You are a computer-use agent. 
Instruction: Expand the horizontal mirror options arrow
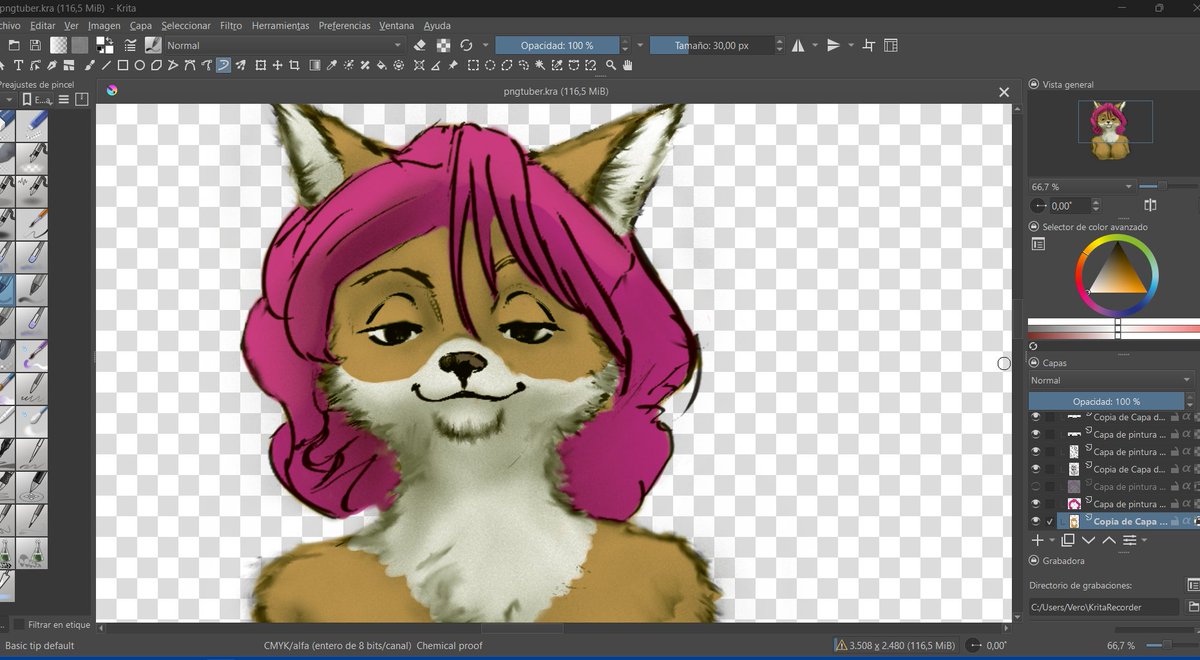pos(815,45)
